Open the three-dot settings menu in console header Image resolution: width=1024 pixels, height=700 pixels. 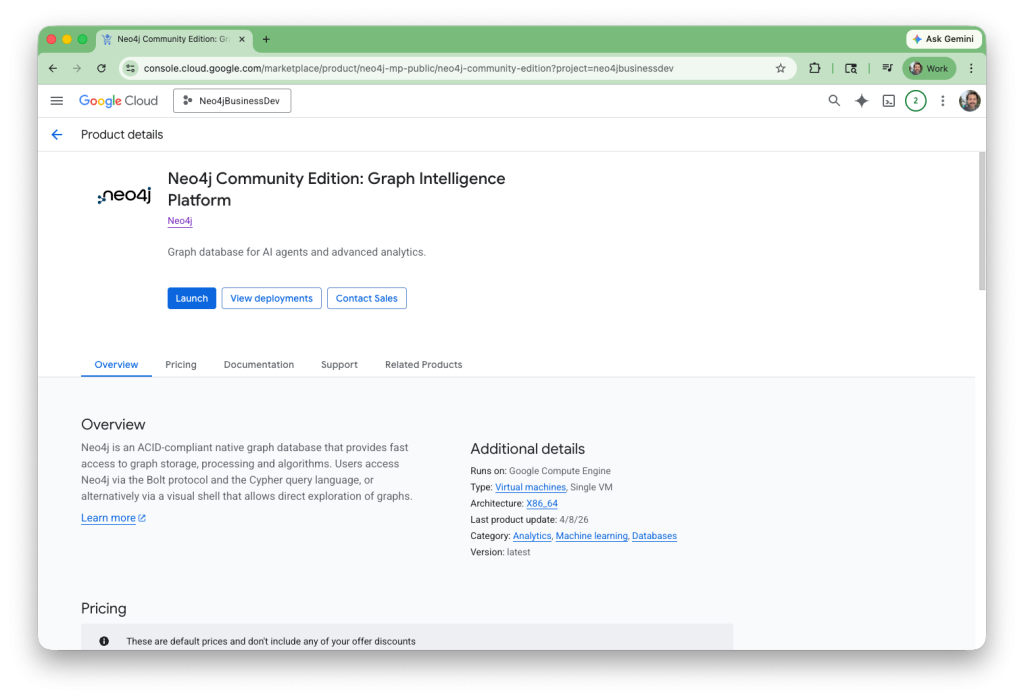[942, 101]
